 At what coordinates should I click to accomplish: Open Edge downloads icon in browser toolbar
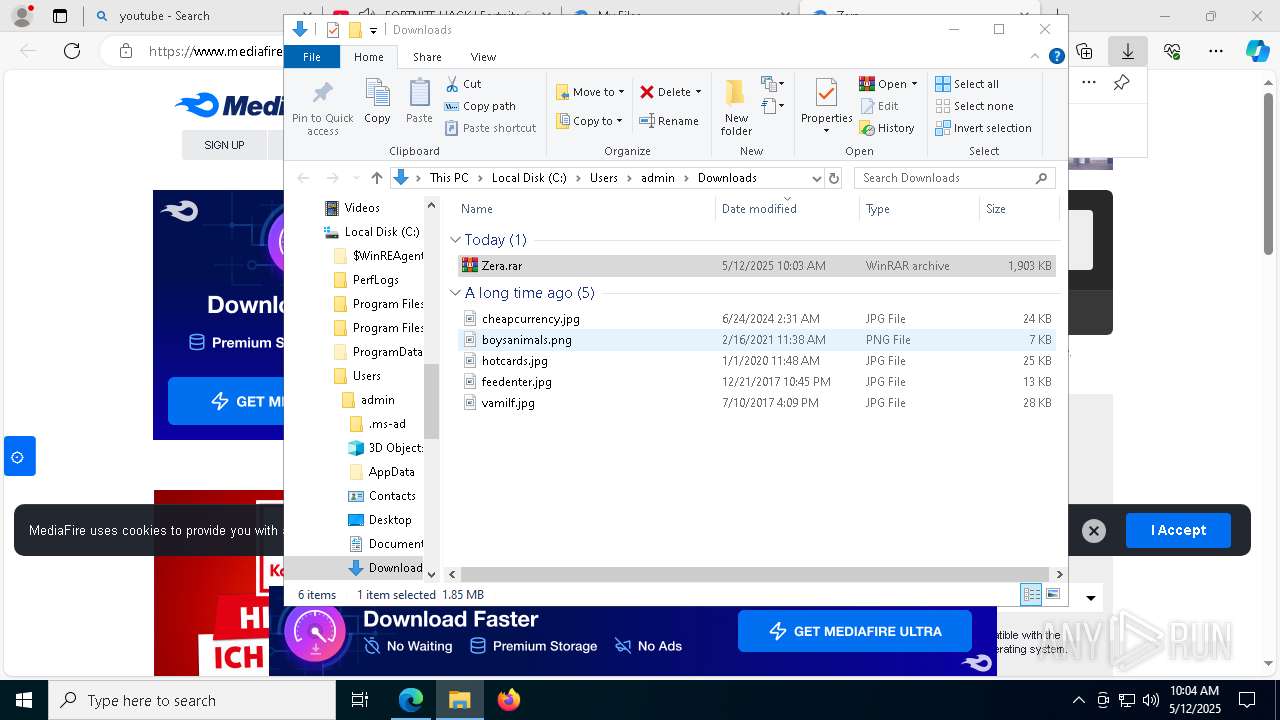pos(1128,51)
